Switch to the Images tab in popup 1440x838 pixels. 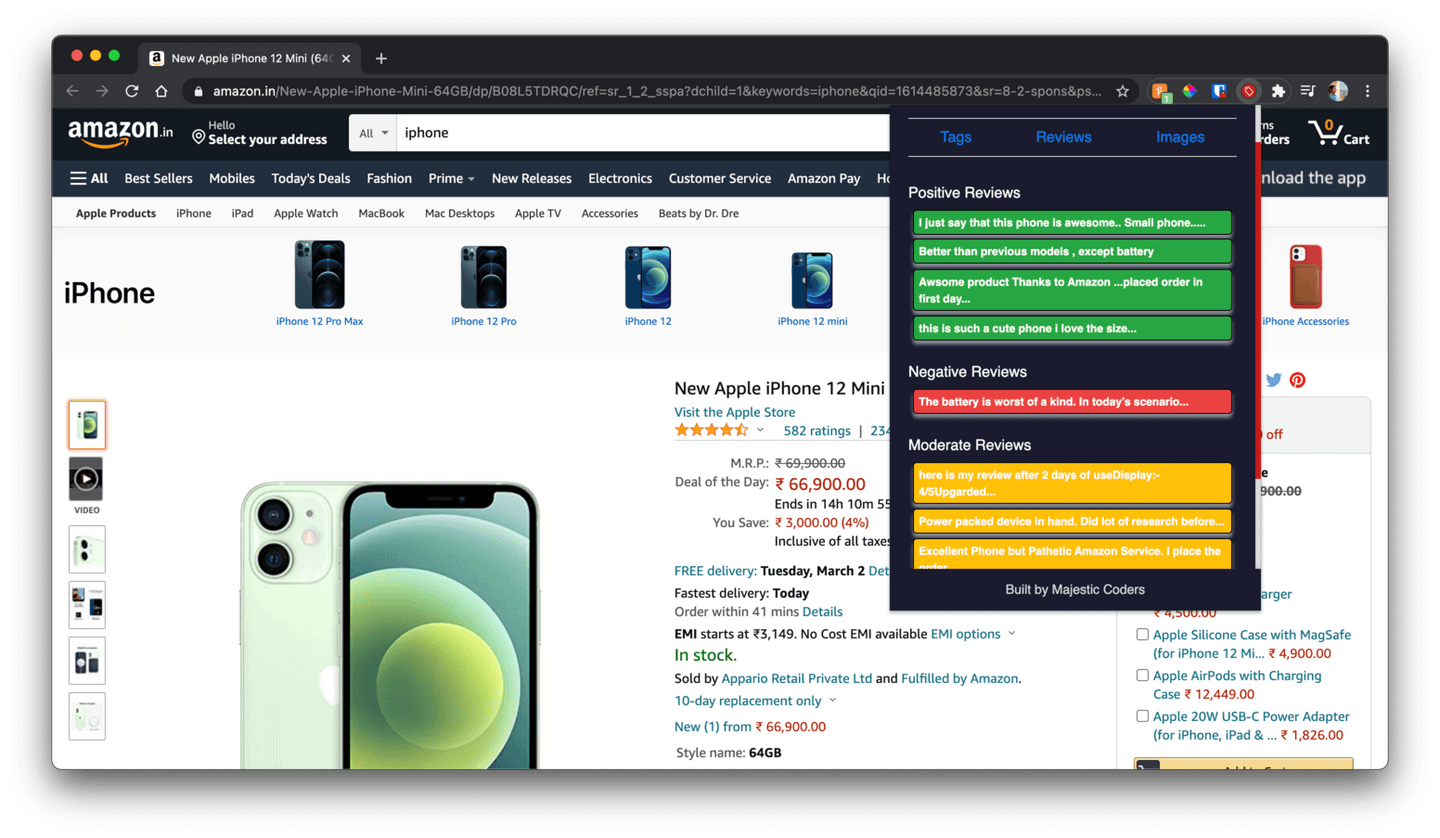point(1180,137)
